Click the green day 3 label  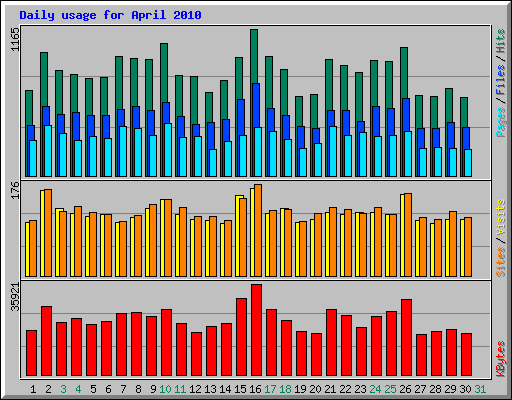63,389
